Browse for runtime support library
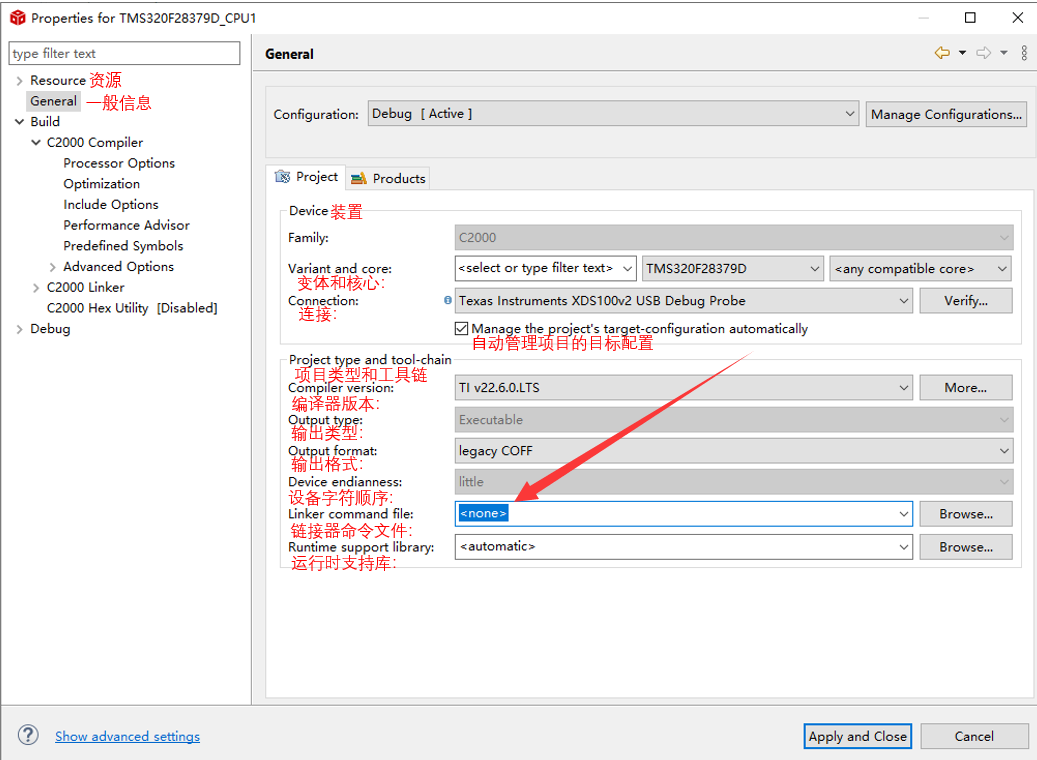Screen dimensions: 1037x760 coord(966,547)
